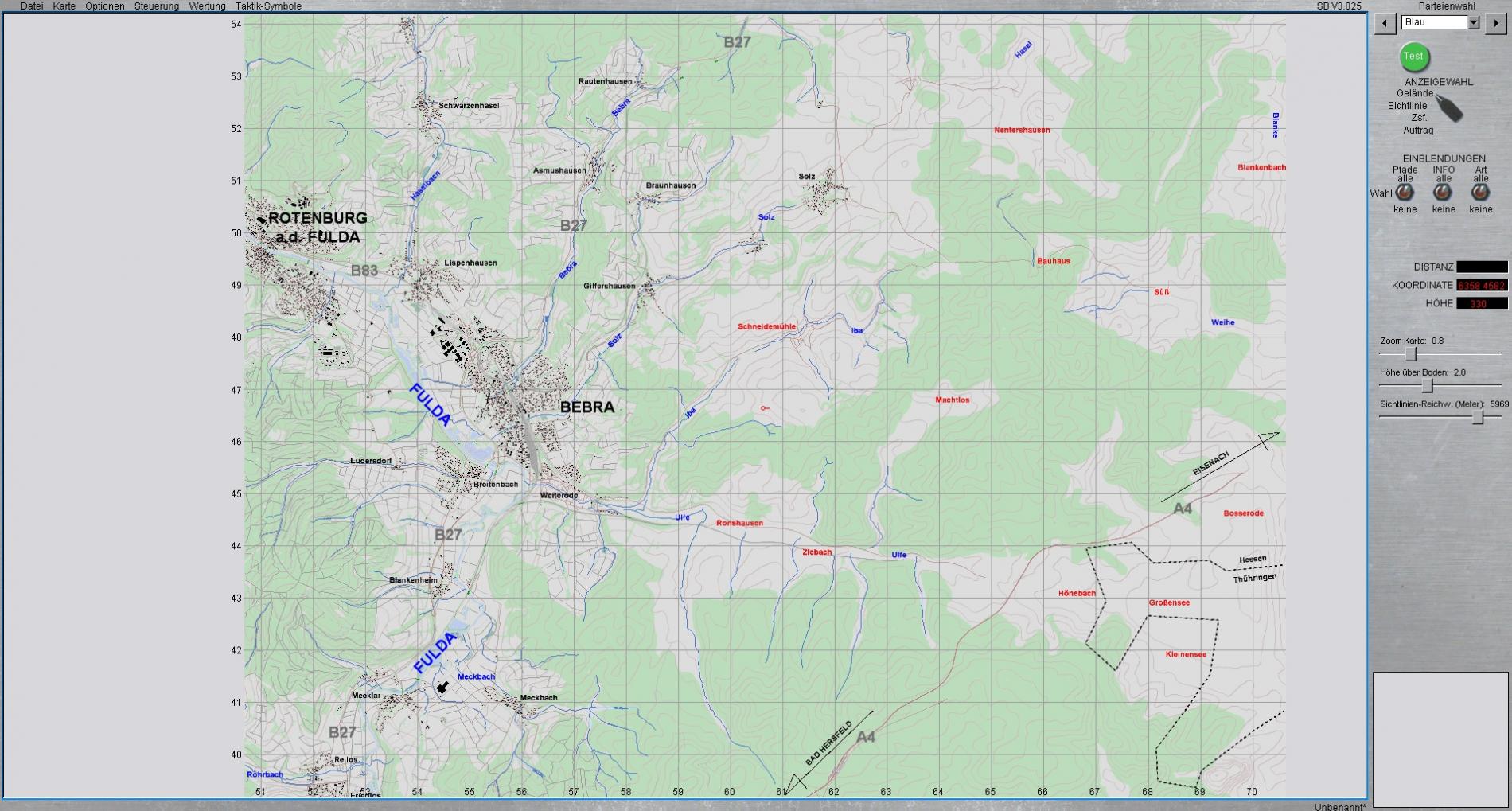Click the Anzeigewahl rotary selector knob

(1449, 109)
